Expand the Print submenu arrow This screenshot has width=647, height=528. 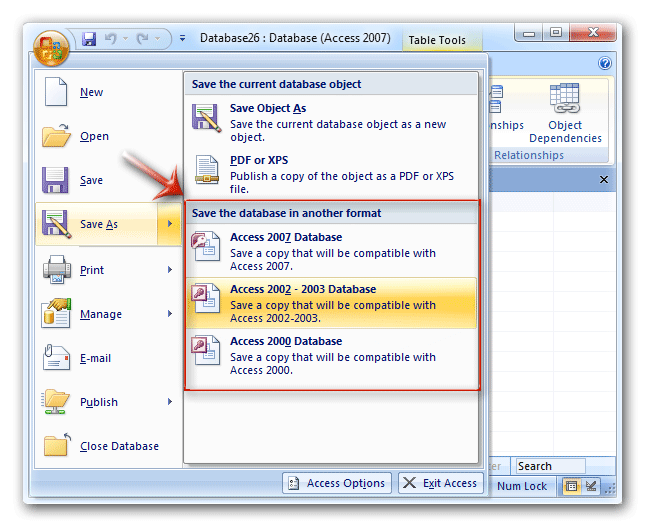click(170, 269)
